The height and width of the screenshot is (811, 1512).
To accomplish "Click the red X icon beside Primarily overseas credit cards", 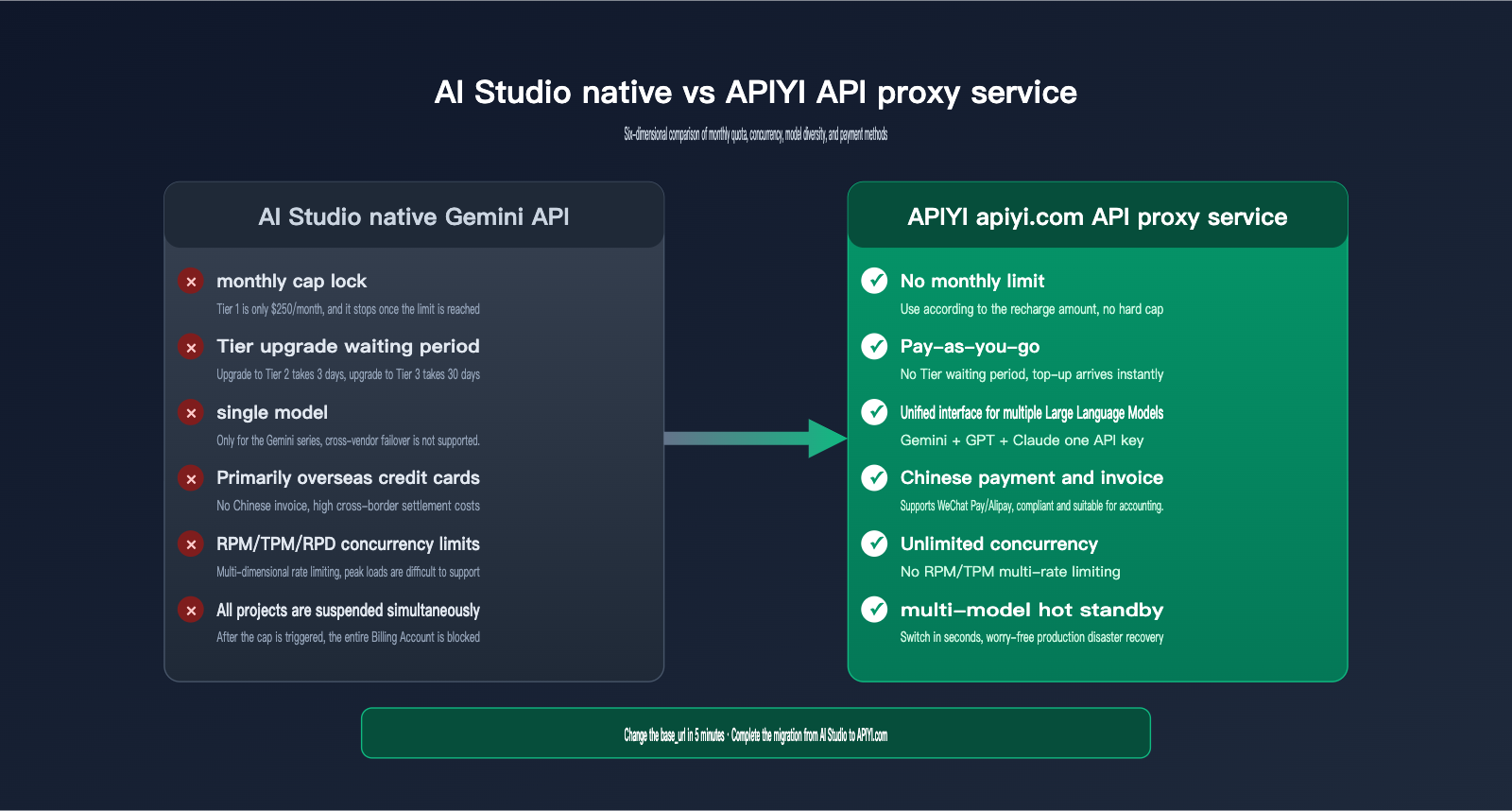I will 191,478.
